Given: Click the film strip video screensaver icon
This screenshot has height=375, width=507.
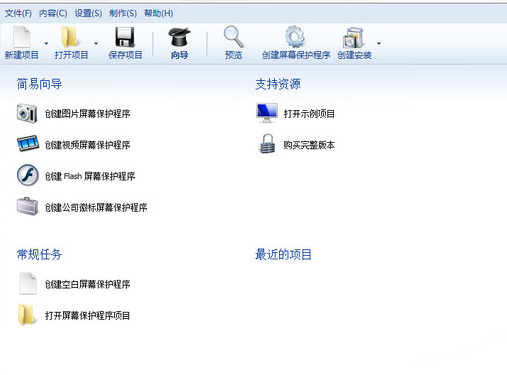Looking at the screenshot, I should 28,144.
